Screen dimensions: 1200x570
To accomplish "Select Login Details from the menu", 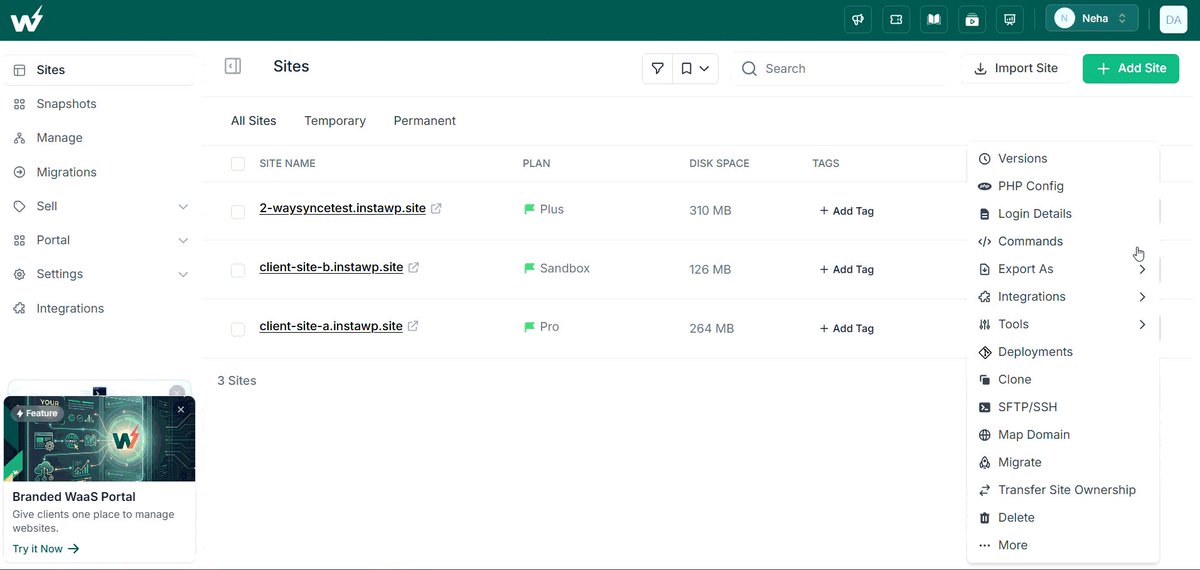I will pos(1062,214).
